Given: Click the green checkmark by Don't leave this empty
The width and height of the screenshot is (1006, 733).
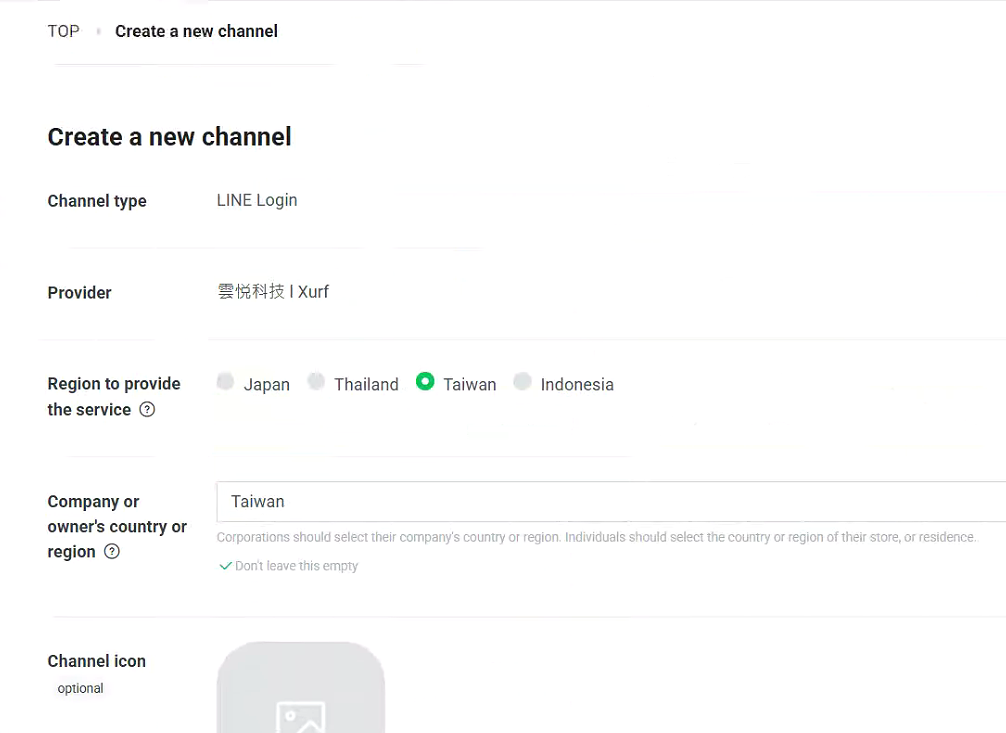Looking at the screenshot, I should (x=225, y=566).
